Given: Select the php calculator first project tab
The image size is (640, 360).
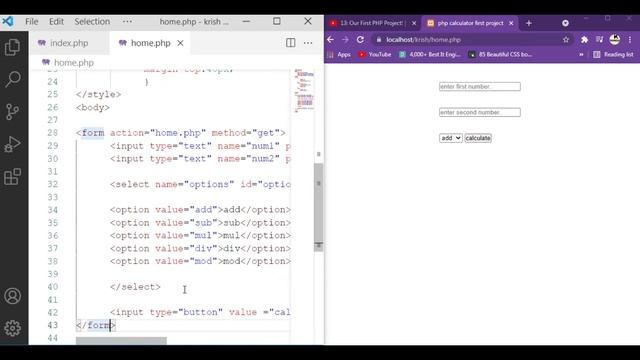Looking at the screenshot, I should tap(469, 23).
